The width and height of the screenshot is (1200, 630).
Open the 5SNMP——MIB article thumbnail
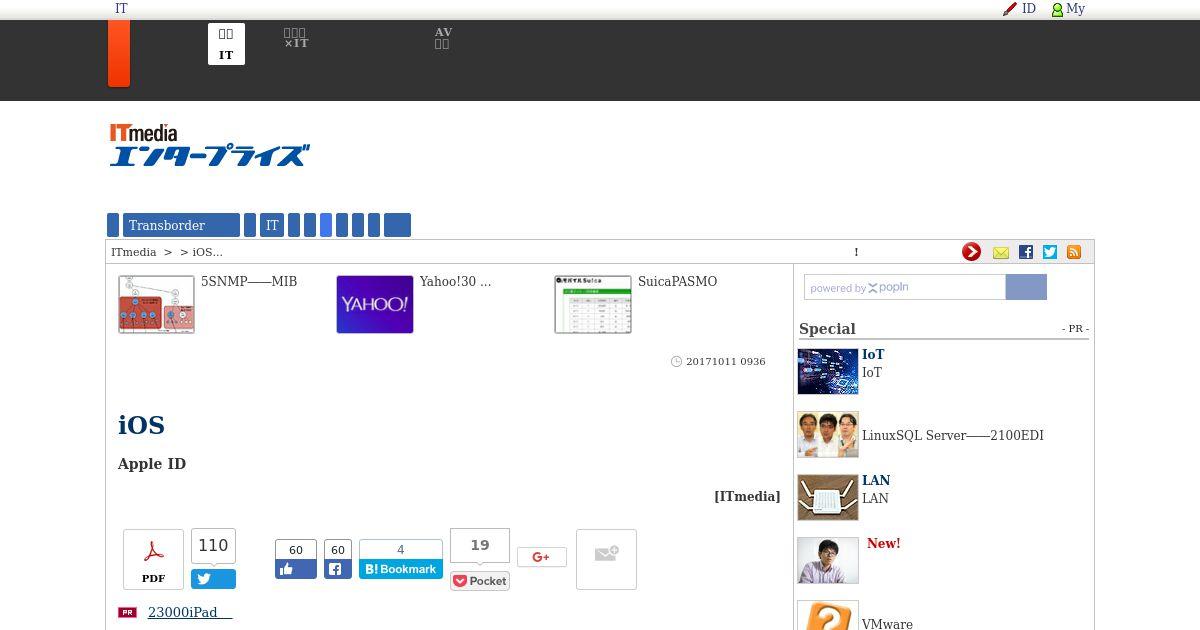(x=156, y=305)
